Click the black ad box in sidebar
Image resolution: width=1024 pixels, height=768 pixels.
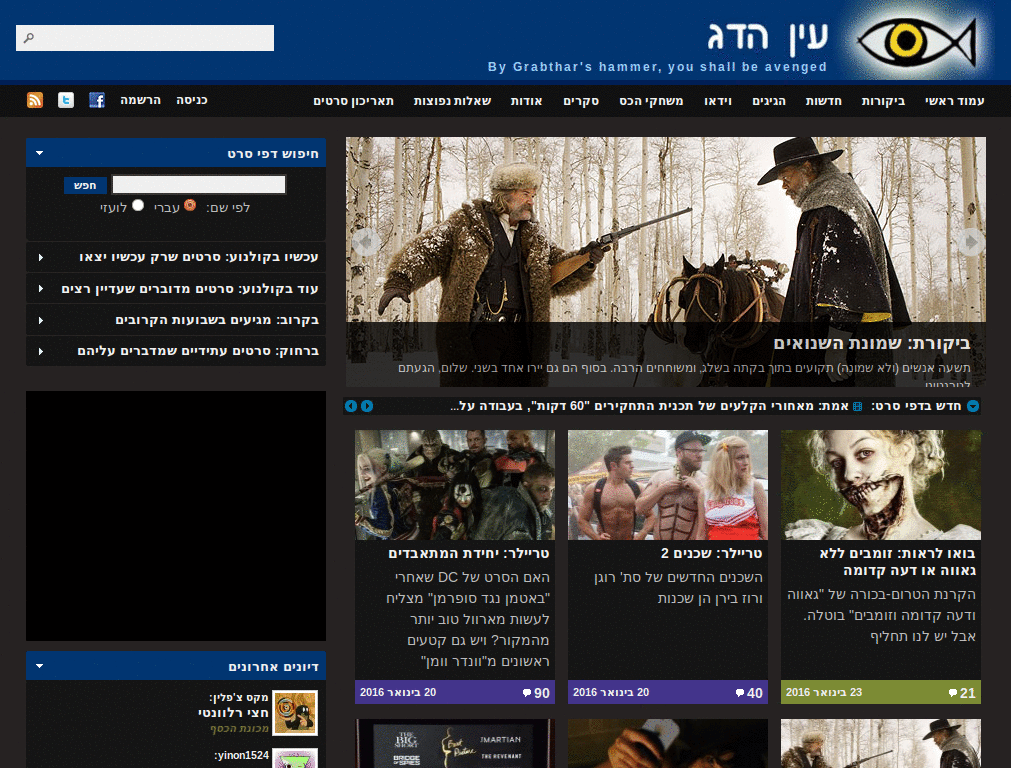click(176, 516)
